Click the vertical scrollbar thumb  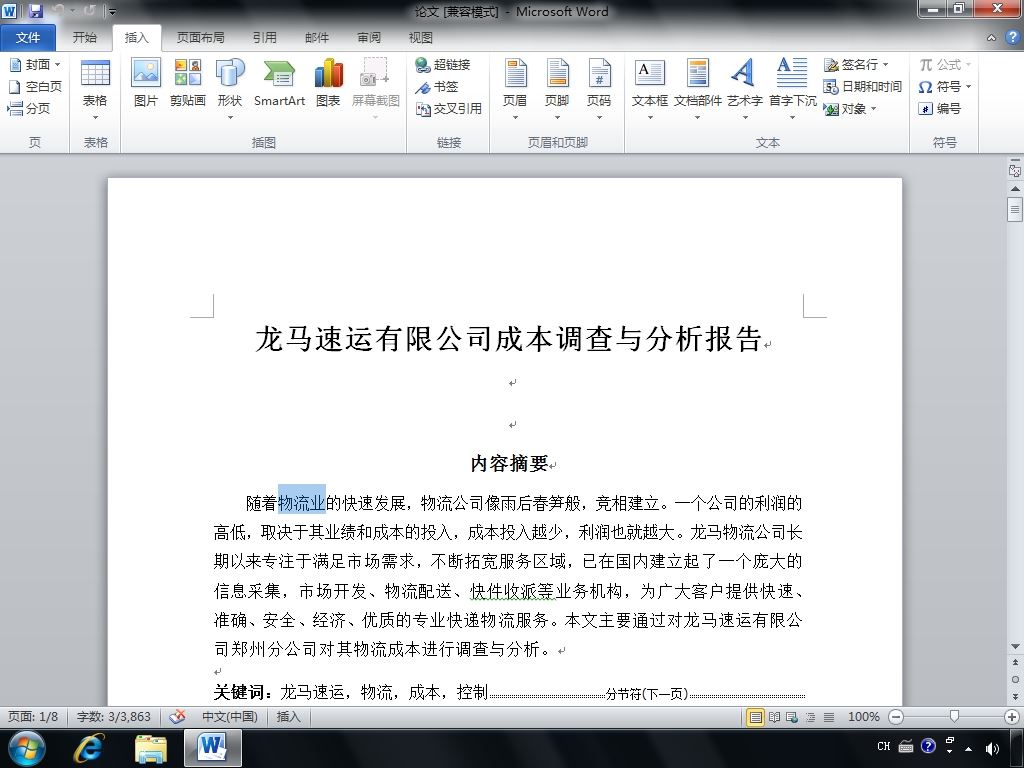pos(1014,209)
